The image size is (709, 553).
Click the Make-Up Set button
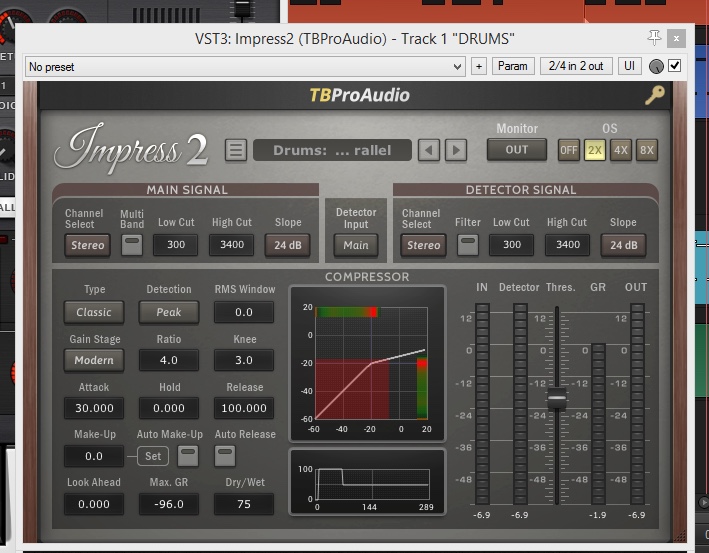pyautogui.click(x=153, y=456)
